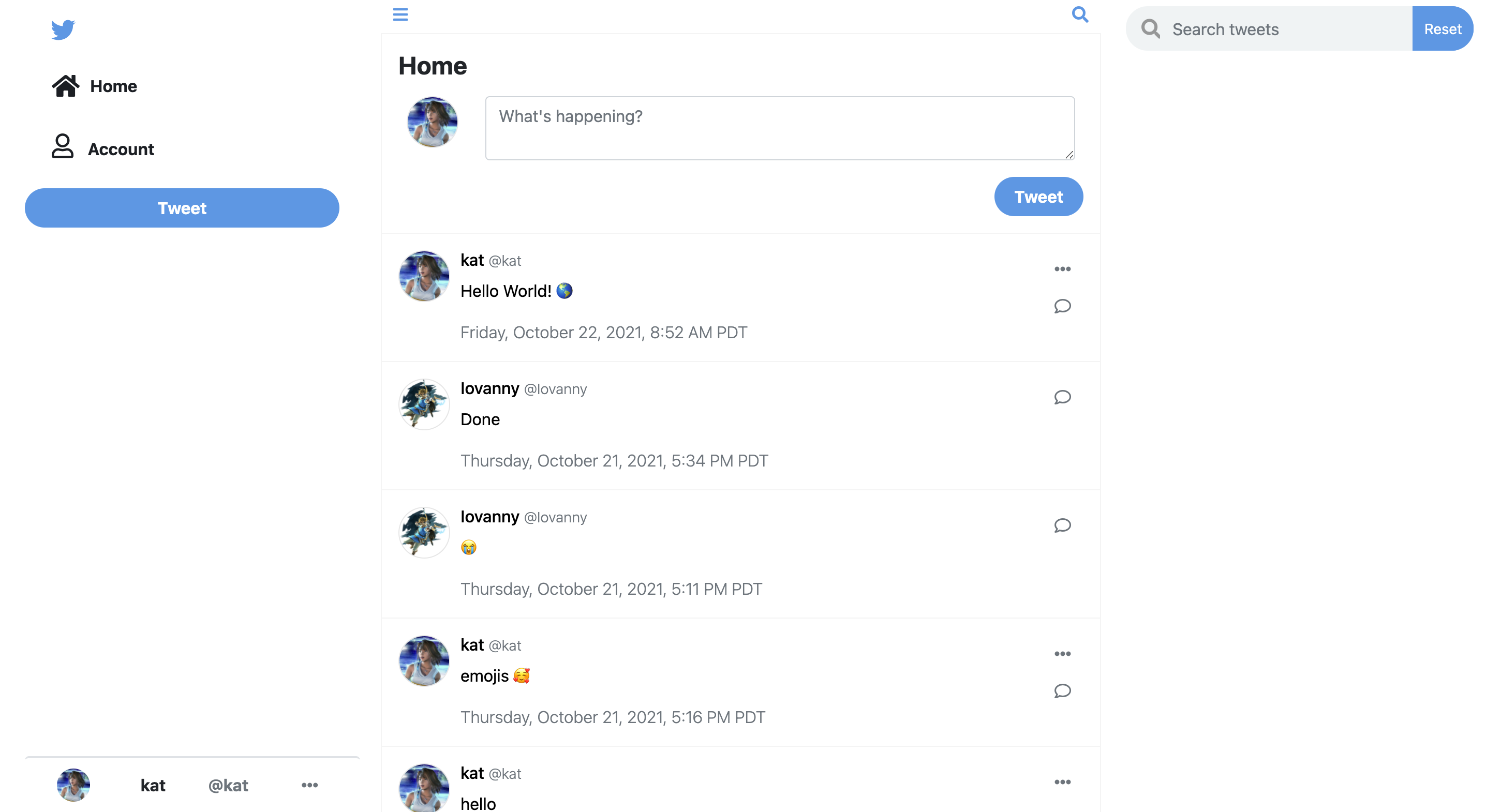Click the Home house icon in sidebar
The image size is (1486, 812).
65,86
